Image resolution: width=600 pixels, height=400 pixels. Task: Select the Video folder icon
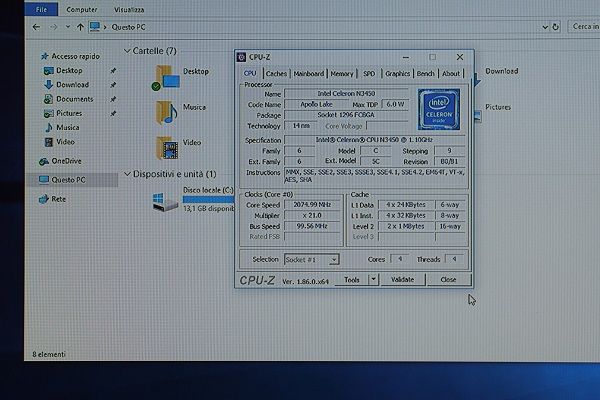pyautogui.click(x=167, y=148)
